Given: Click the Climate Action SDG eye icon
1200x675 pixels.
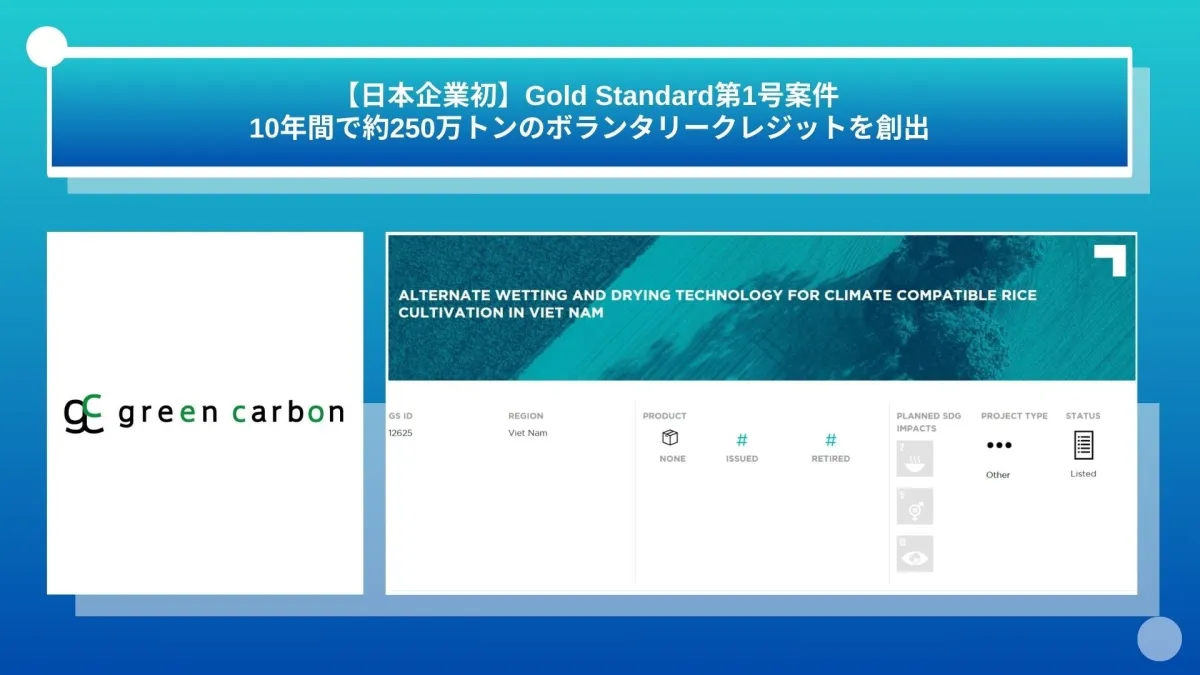Looking at the screenshot, I should [914, 554].
